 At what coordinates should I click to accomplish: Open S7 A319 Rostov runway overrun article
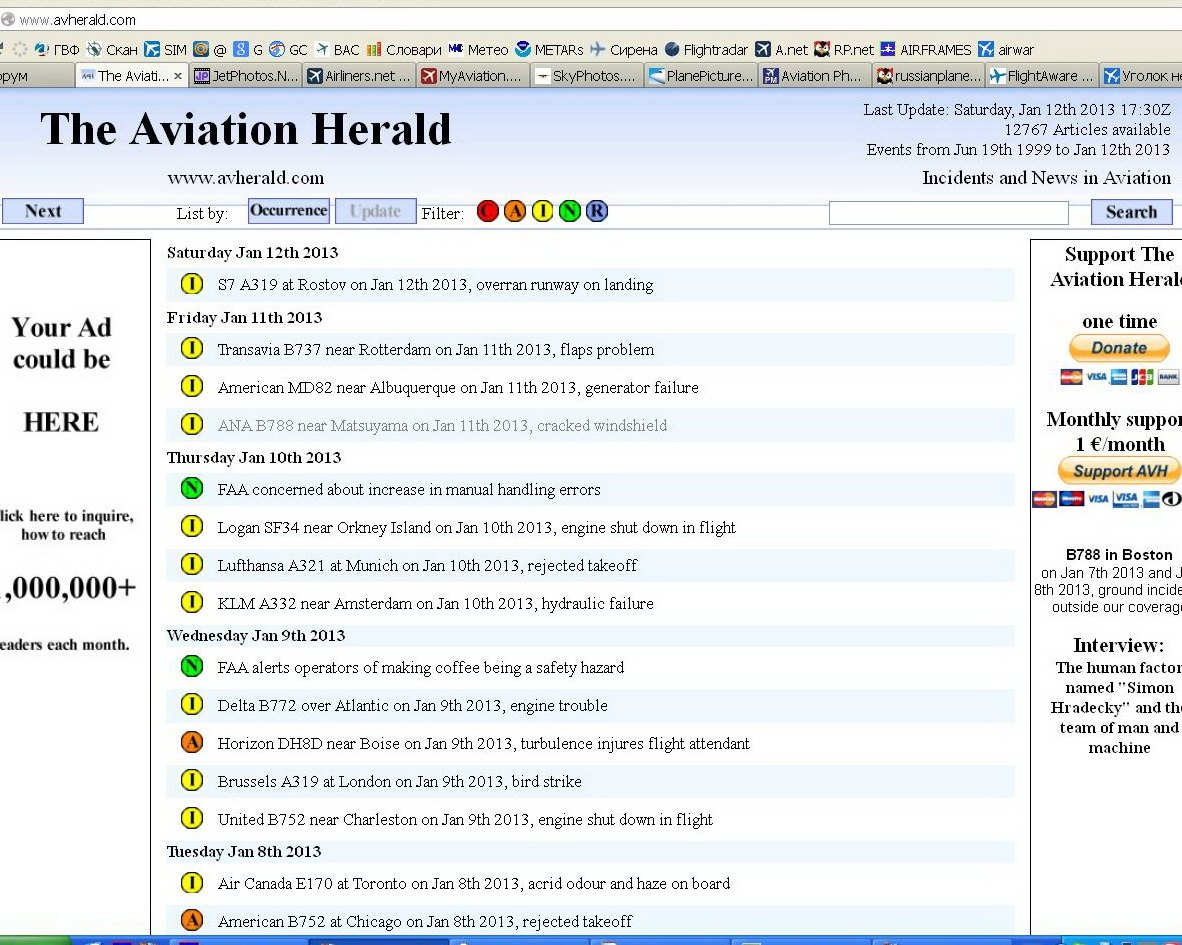(x=436, y=285)
